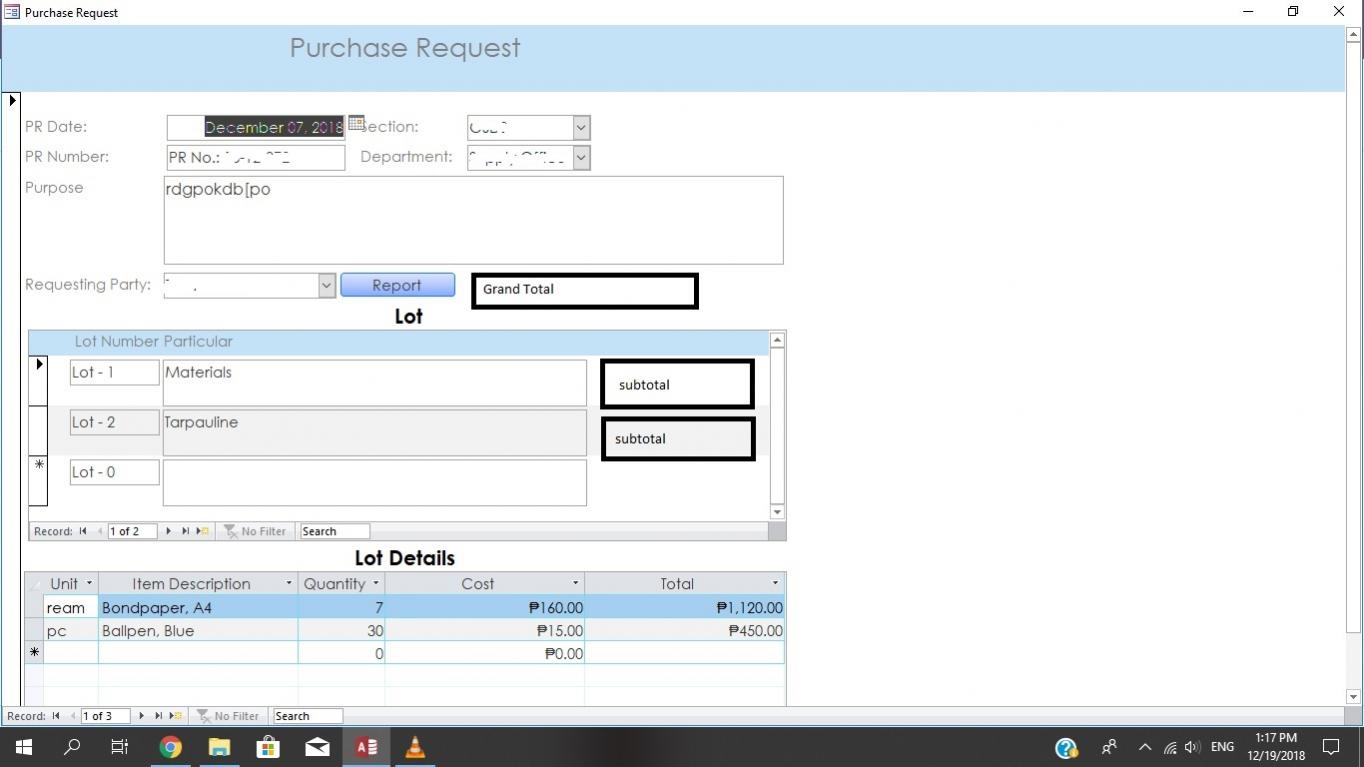The height and width of the screenshot is (767, 1364).
Task: Open Task View on the taskbar
Action: [x=120, y=747]
